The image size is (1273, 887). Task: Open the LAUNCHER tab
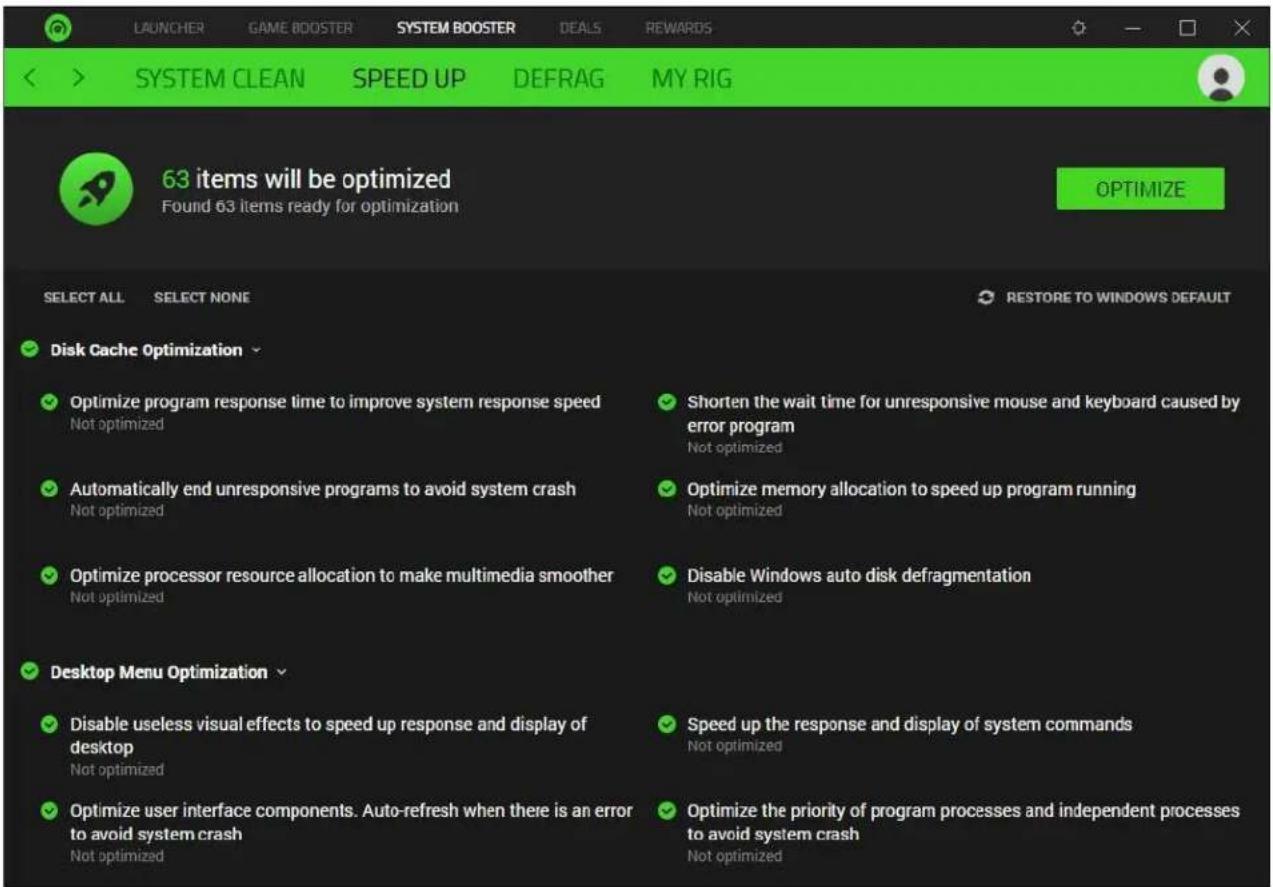click(169, 28)
